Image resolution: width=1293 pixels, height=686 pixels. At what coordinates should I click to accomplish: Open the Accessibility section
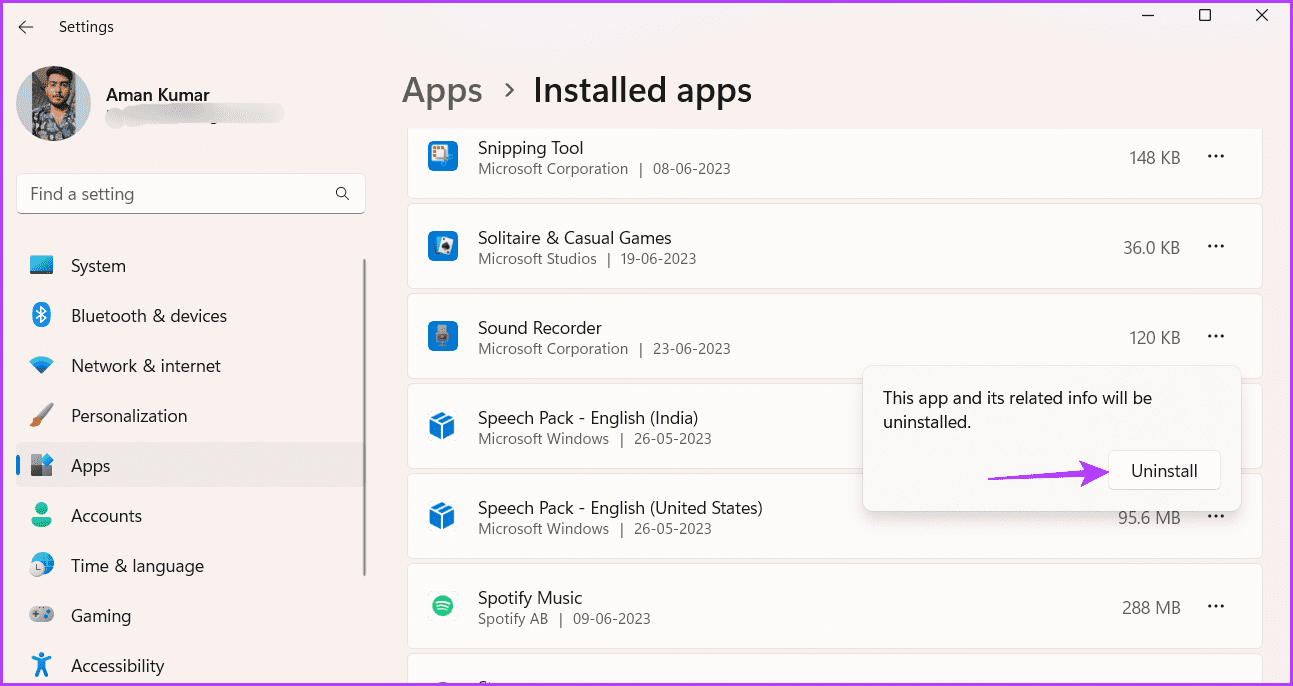tap(190, 665)
